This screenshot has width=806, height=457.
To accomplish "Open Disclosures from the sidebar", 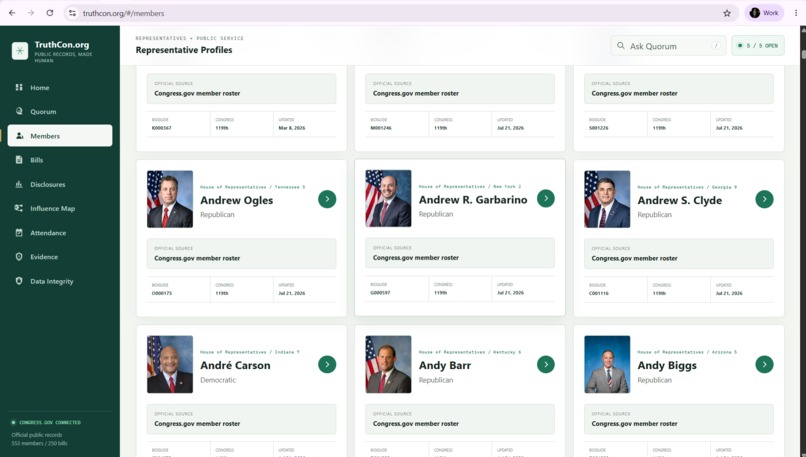I will [60, 184].
